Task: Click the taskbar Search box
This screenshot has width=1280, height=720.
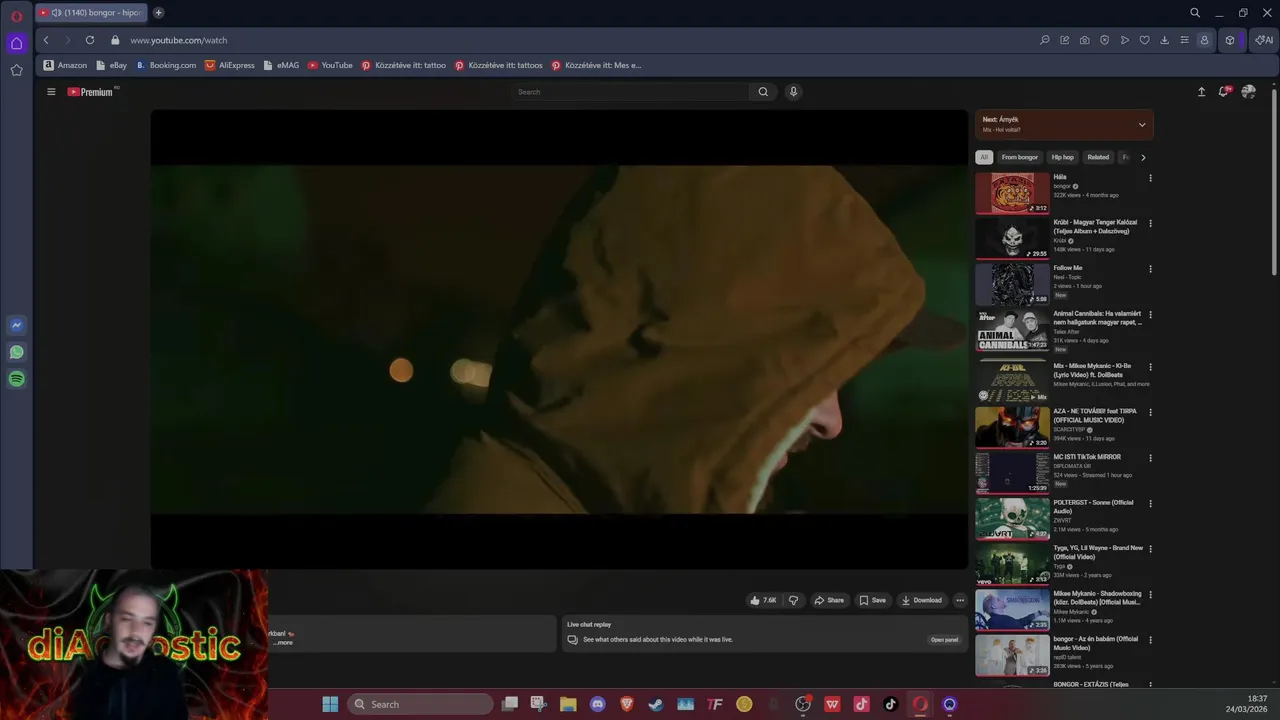Action: coord(421,704)
